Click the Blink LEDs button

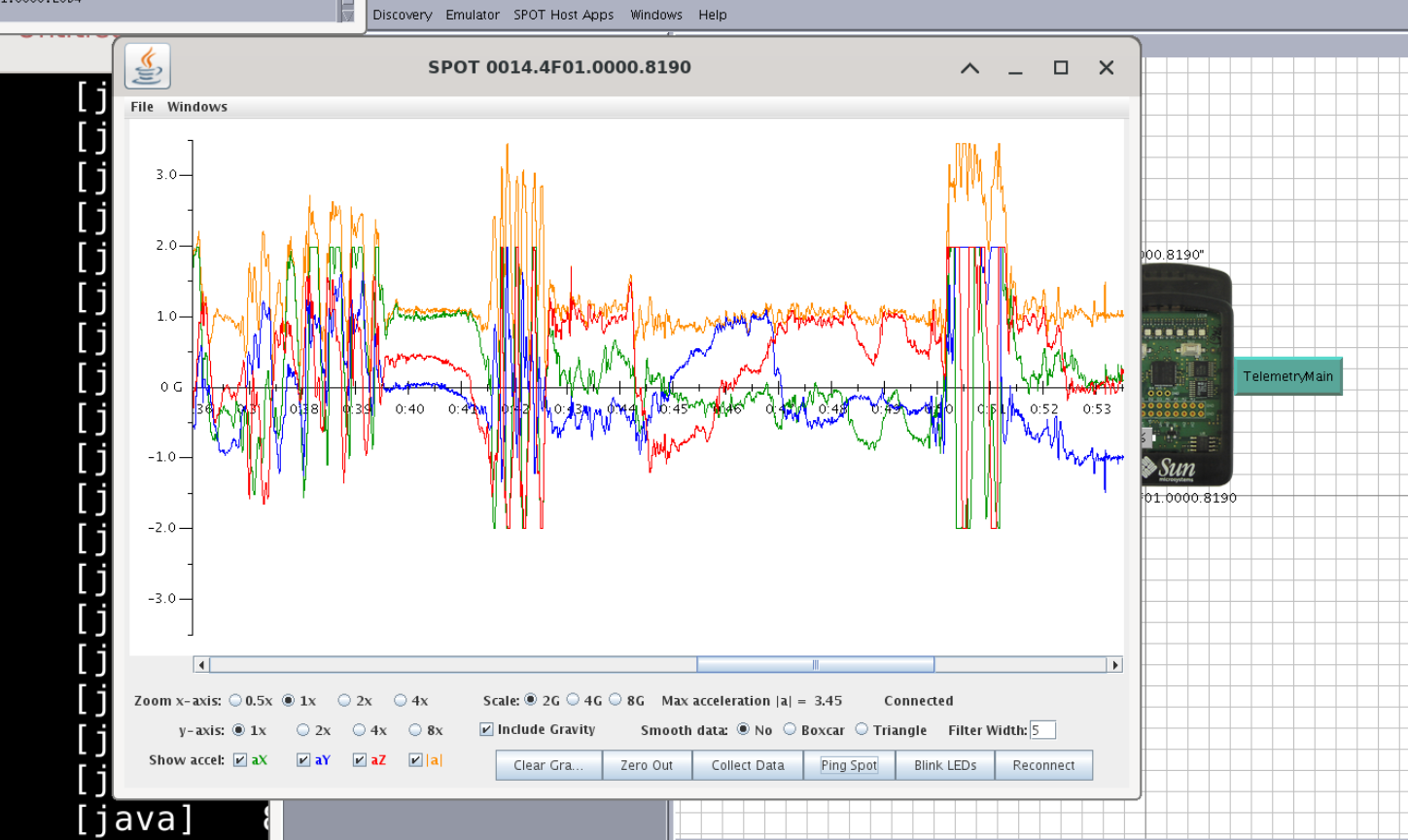pos(945,765)
